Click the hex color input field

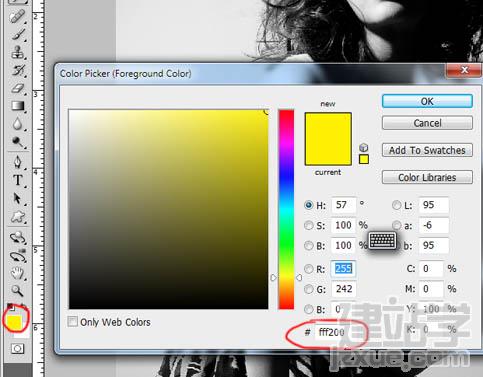[x=332, y=332]
